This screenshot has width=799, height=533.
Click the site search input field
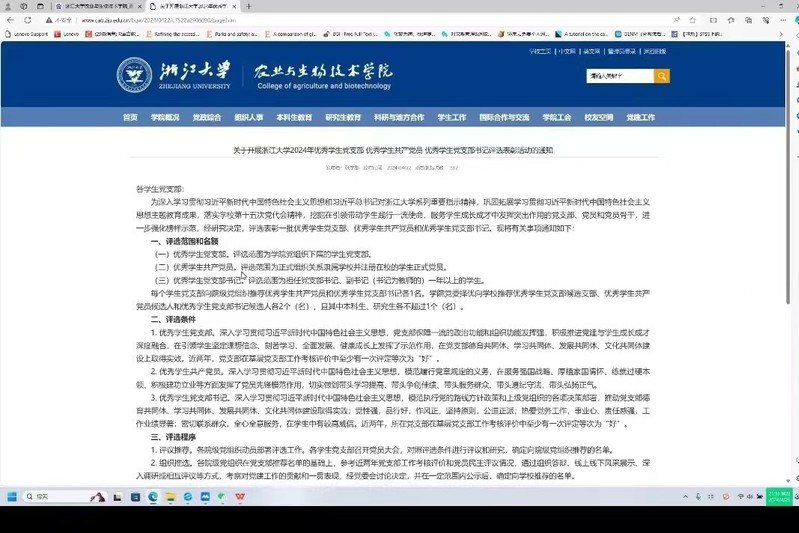620,76
